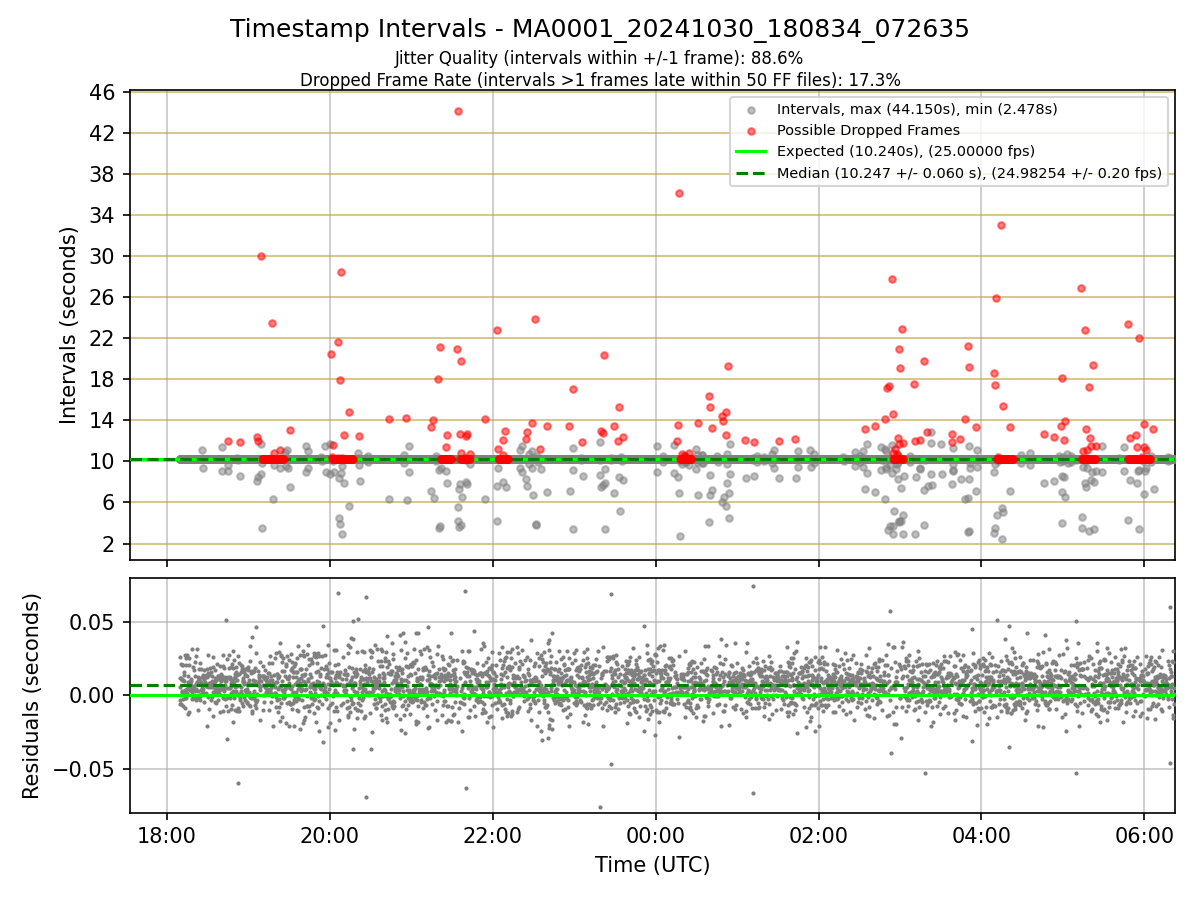The width and height of the screenshot is (1200, 900).
Task: Click the Dropped Frame Rate 17.3% subtitle line
Action: click(x=599, y=80)
